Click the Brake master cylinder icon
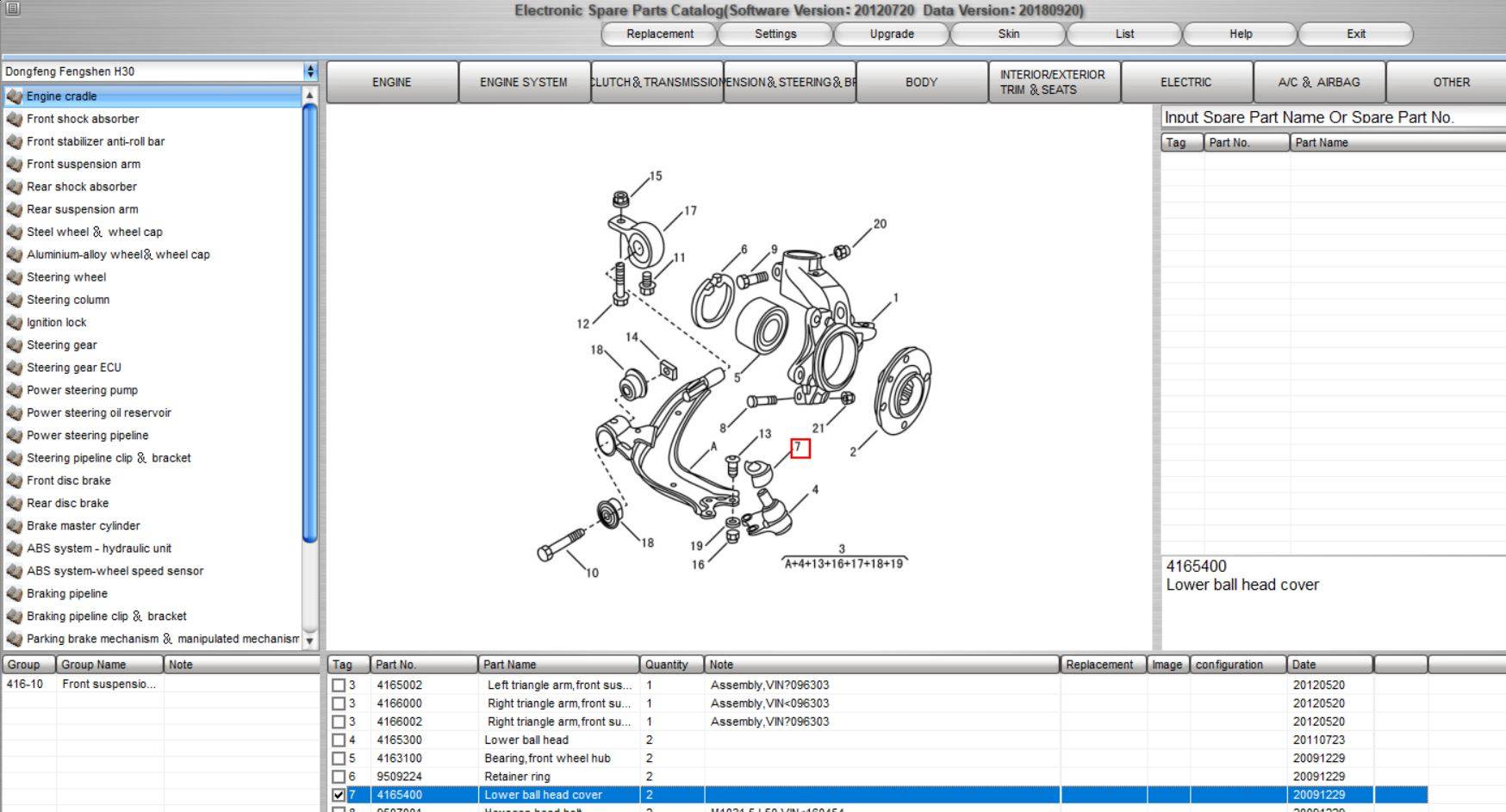This screenshot has height=812, width=1506. (x=14, y=526)
